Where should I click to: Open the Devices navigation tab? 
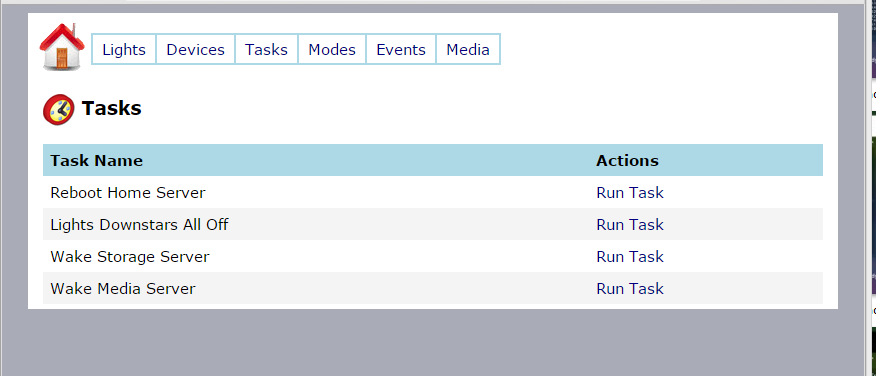[x=196, y=50]
